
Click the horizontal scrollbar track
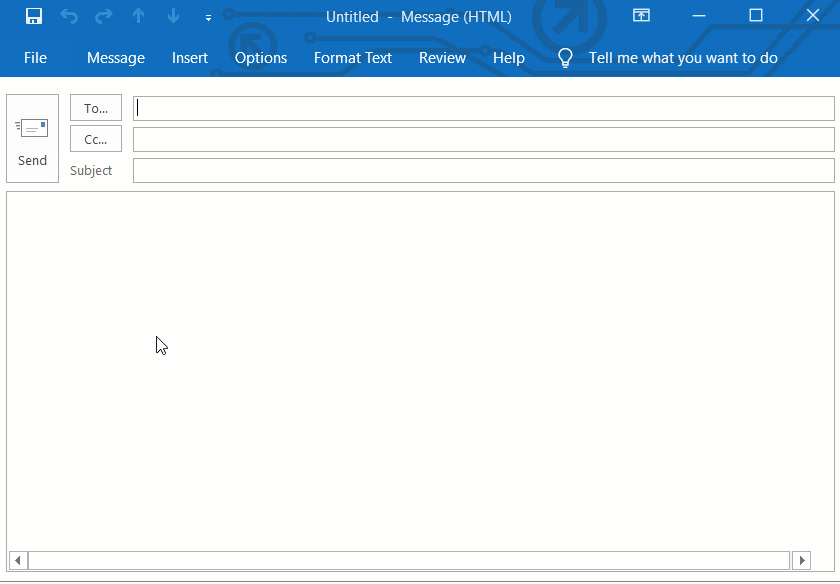(x=409, y=560)
